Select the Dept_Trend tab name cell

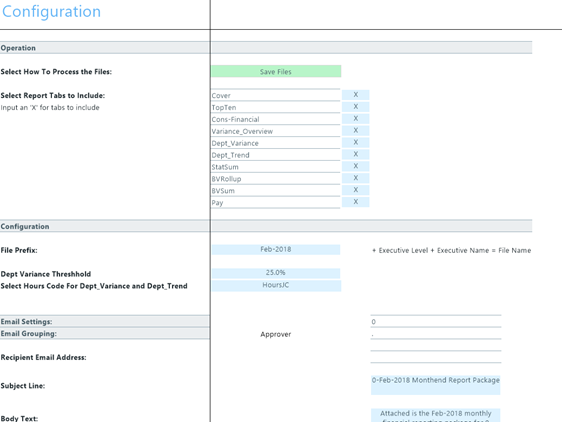coord(276,155)
